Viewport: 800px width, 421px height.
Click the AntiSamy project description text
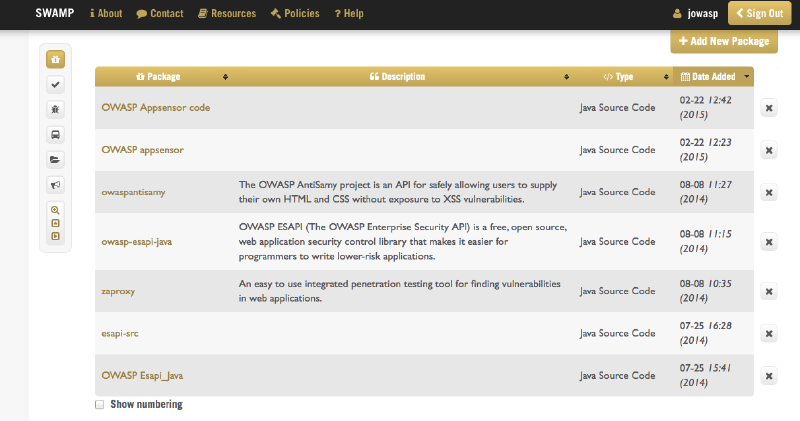point(398,192)
